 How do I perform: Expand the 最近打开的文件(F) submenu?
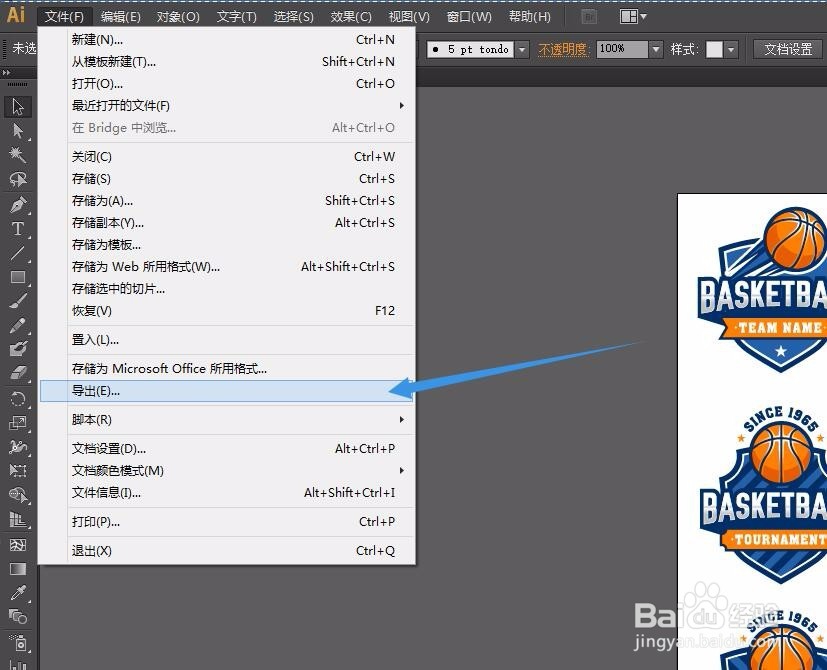[x=402, y=106]
